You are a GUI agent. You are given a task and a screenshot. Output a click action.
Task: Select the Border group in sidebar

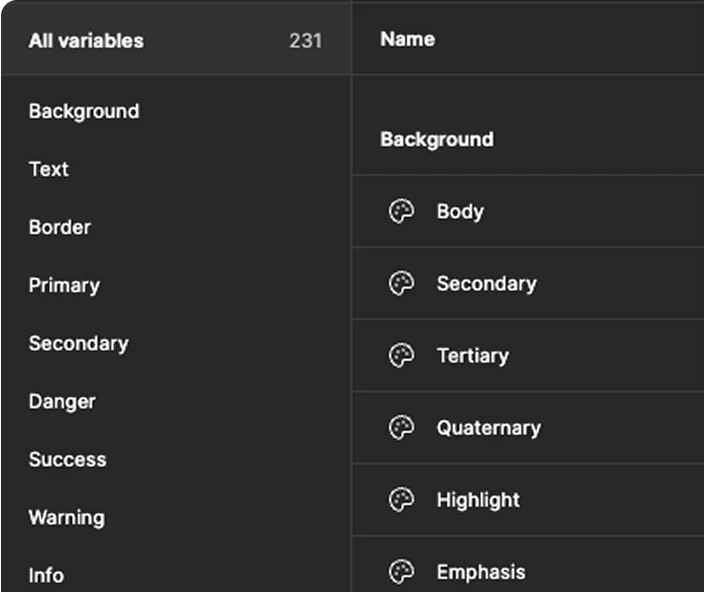tap(60, 227)
